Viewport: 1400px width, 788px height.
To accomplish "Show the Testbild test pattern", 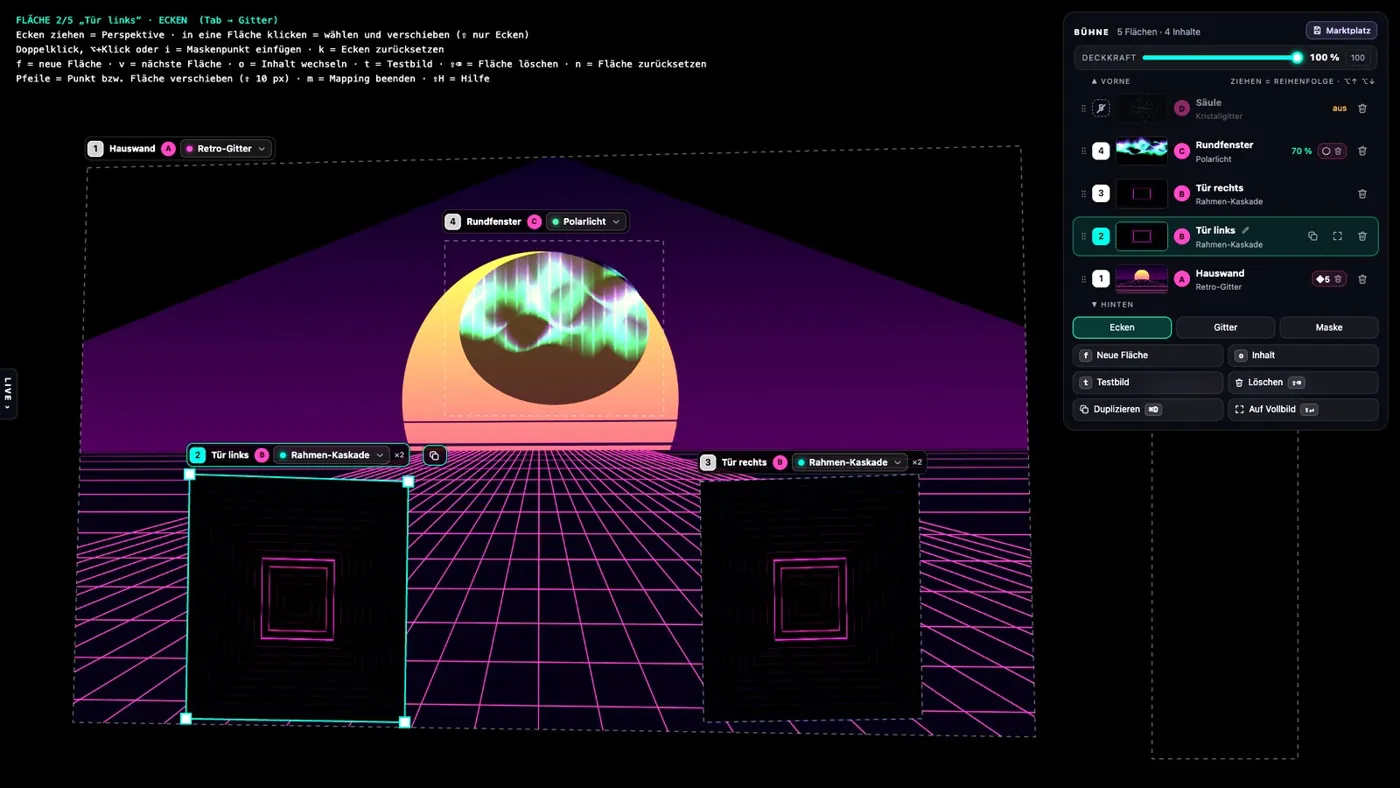I will (x=1148, y=382).
